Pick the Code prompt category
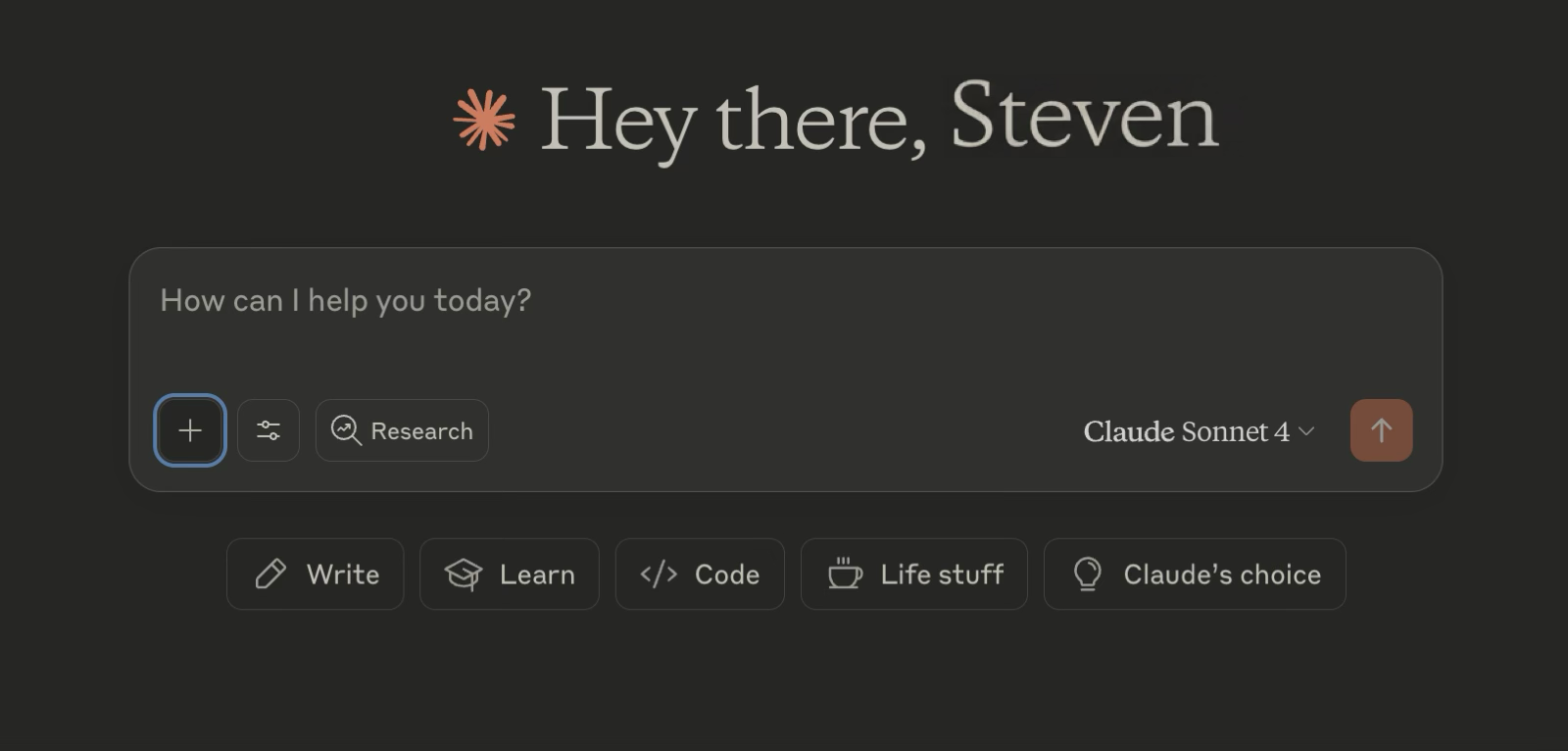 pos(700,574)
